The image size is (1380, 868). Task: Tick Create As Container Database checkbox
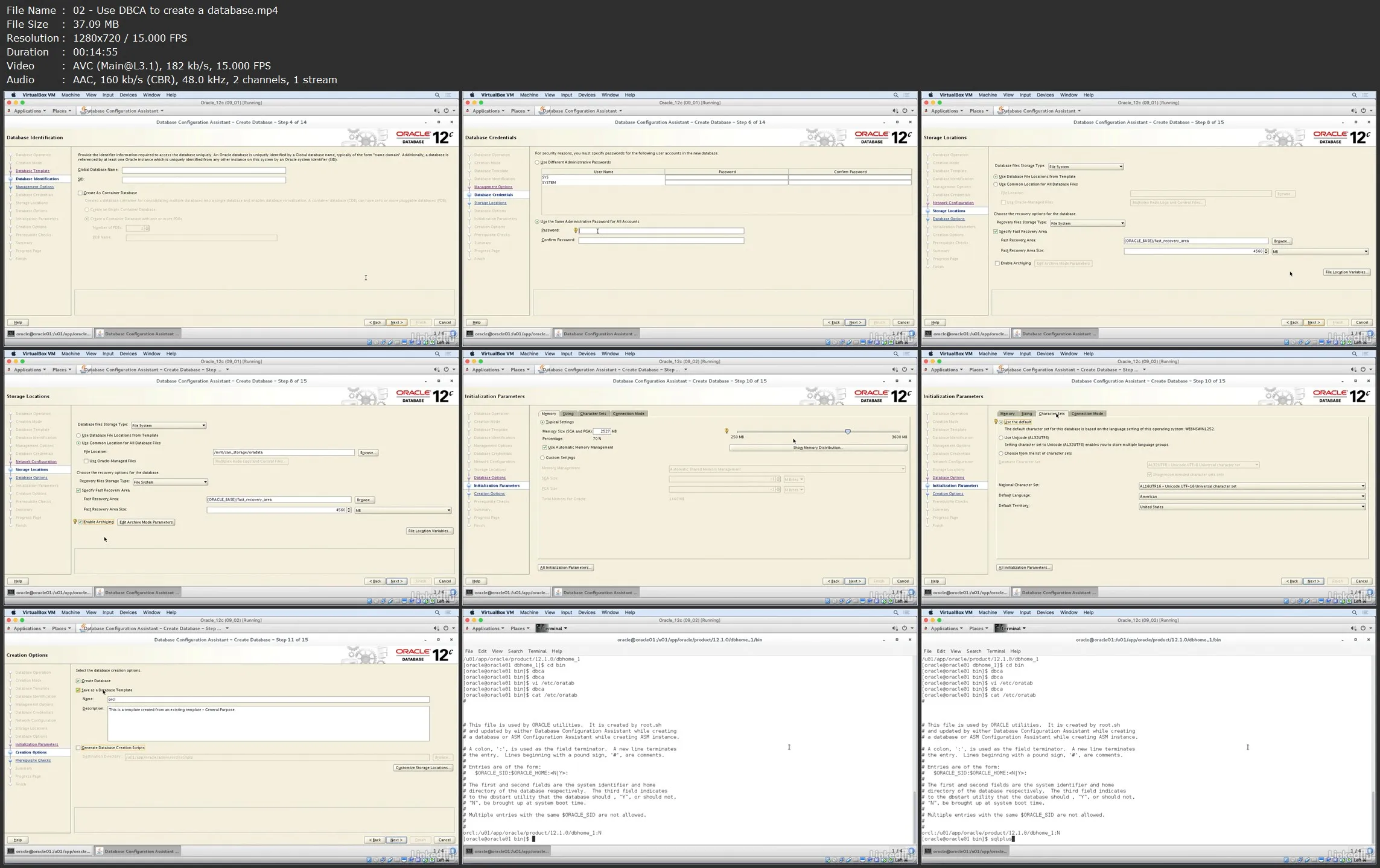tap(80, 193)
